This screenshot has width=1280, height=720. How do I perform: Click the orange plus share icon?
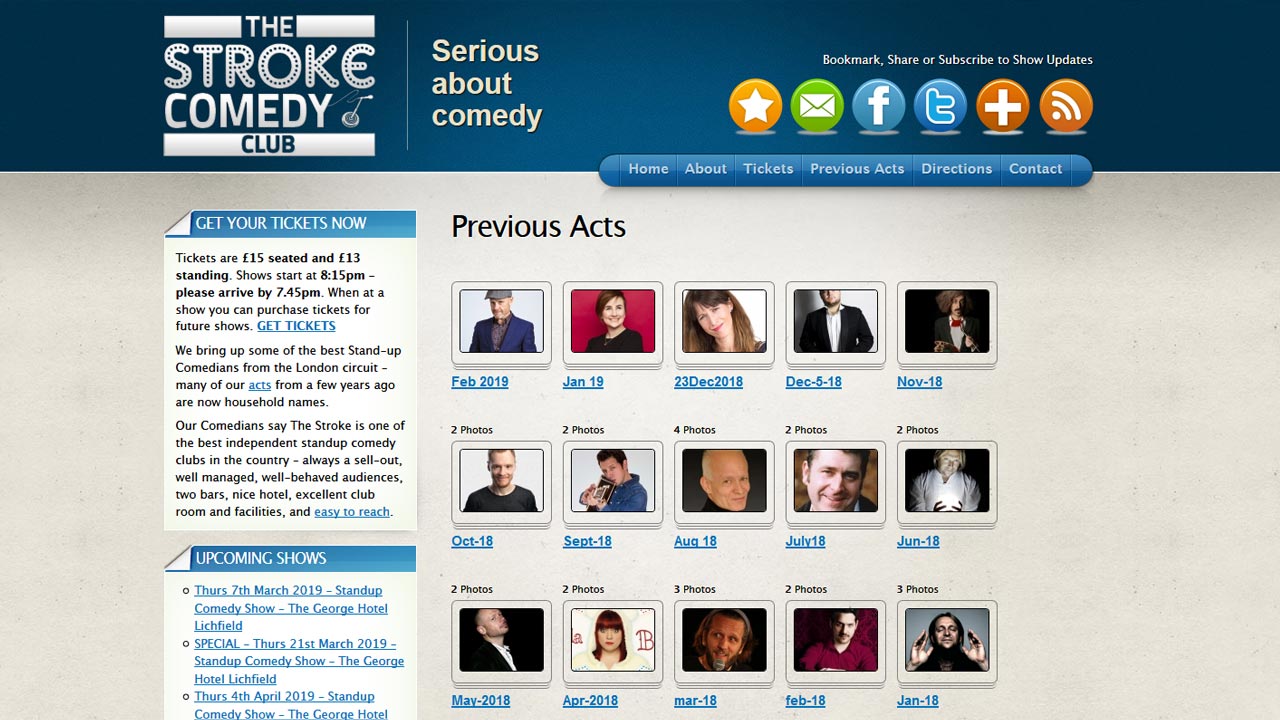tap(1003, 106)
